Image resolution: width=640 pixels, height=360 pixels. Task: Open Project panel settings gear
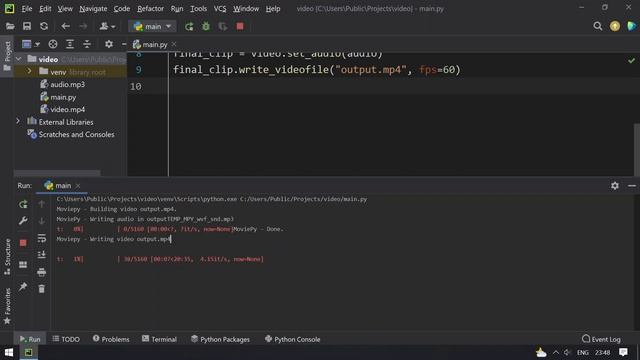109,44
